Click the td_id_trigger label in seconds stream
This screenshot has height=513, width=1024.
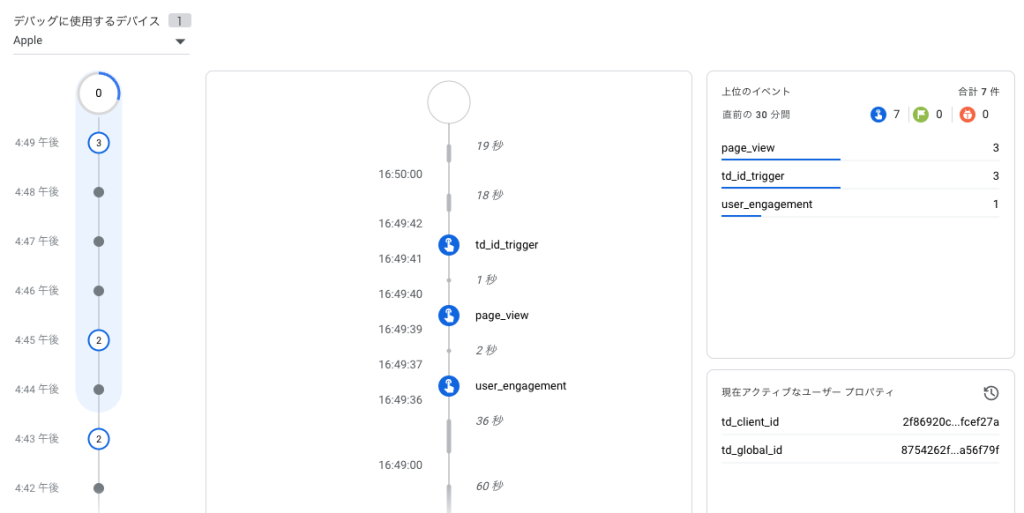click(506, 245)
